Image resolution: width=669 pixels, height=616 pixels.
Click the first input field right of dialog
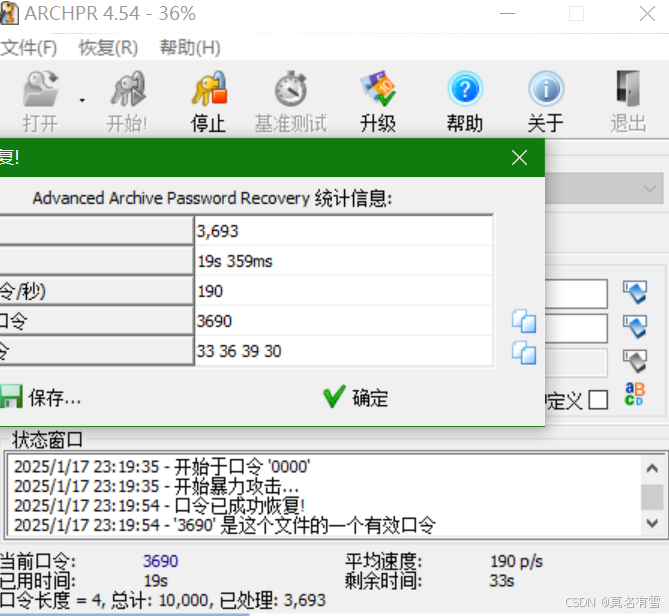(576, 293)
